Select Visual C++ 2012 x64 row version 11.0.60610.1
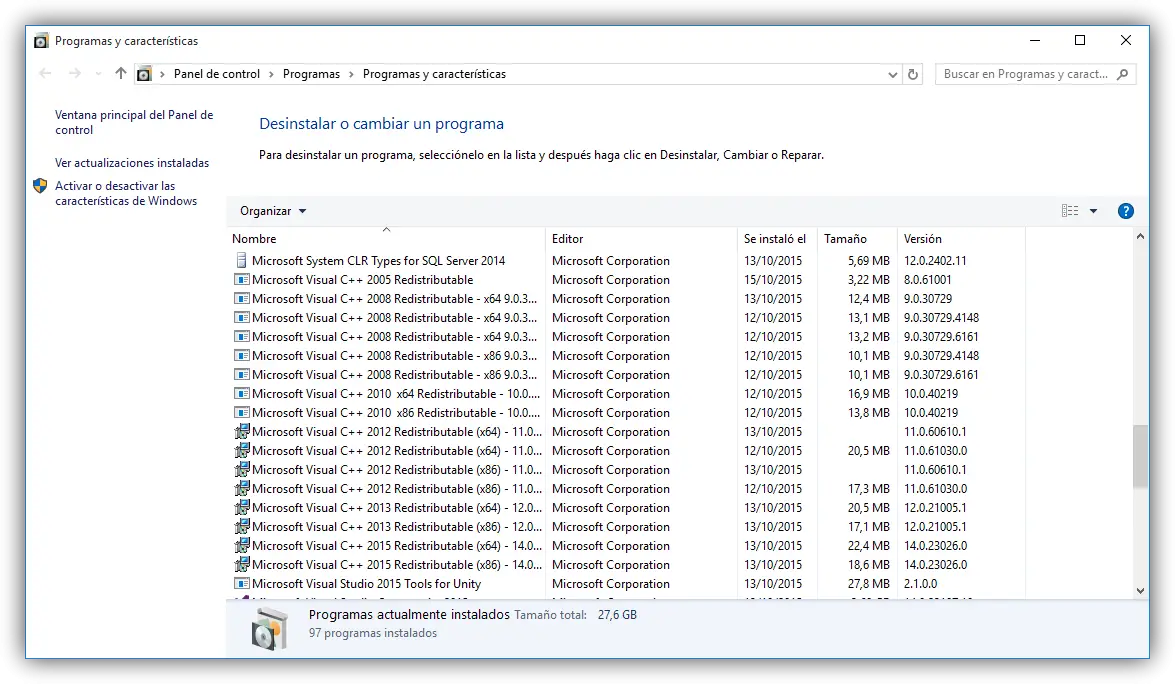 coord(627,432)
